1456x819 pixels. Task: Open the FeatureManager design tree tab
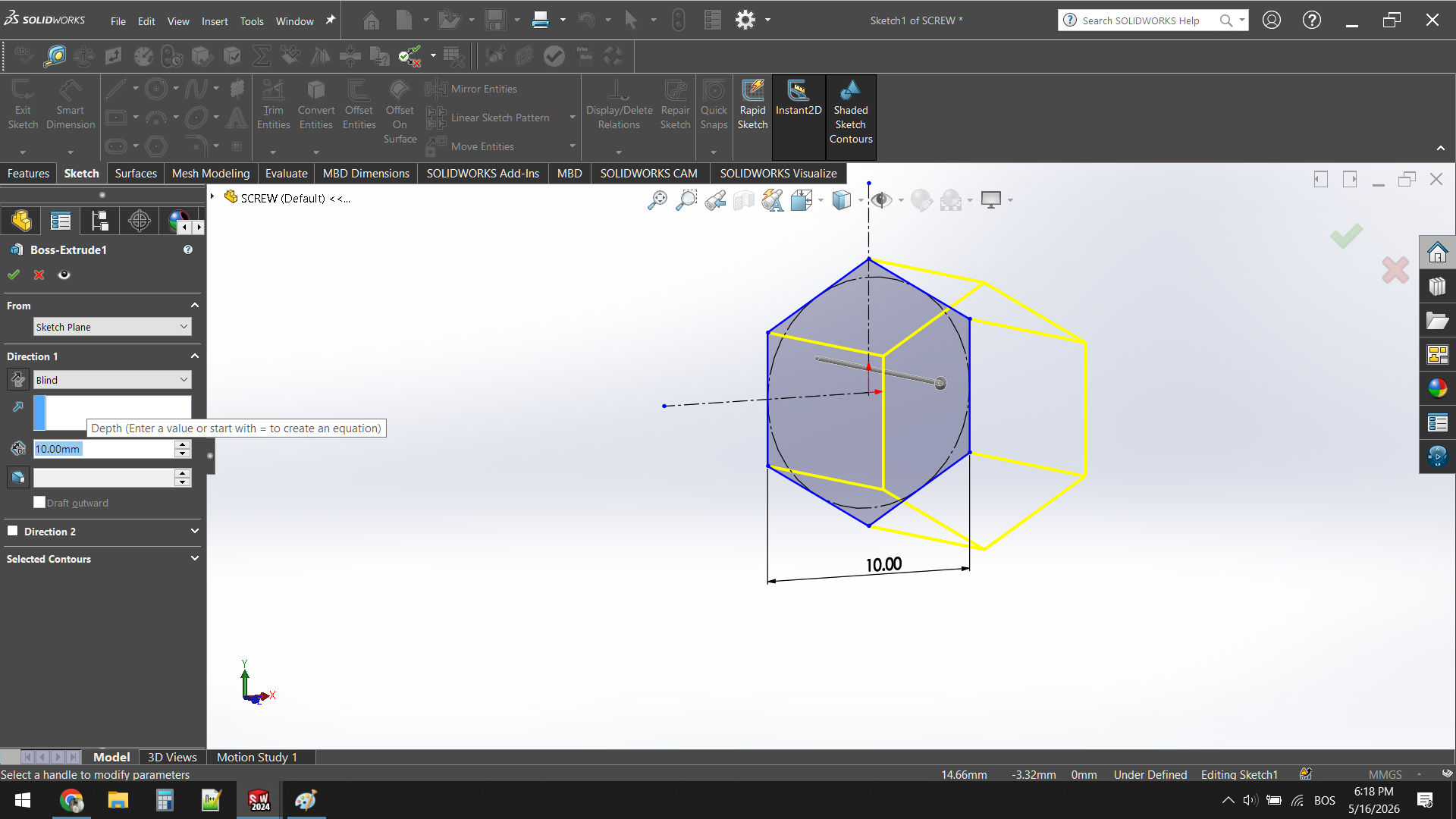[21, 221]
